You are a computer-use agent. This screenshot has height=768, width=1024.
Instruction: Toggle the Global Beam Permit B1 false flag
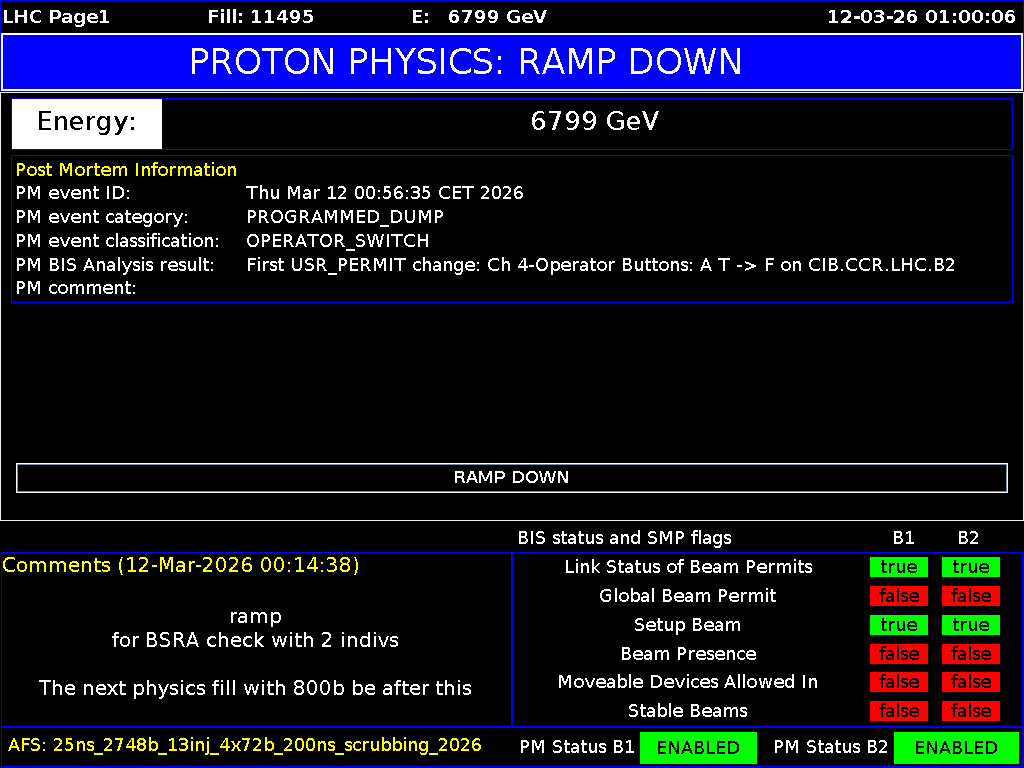point(898,595)
